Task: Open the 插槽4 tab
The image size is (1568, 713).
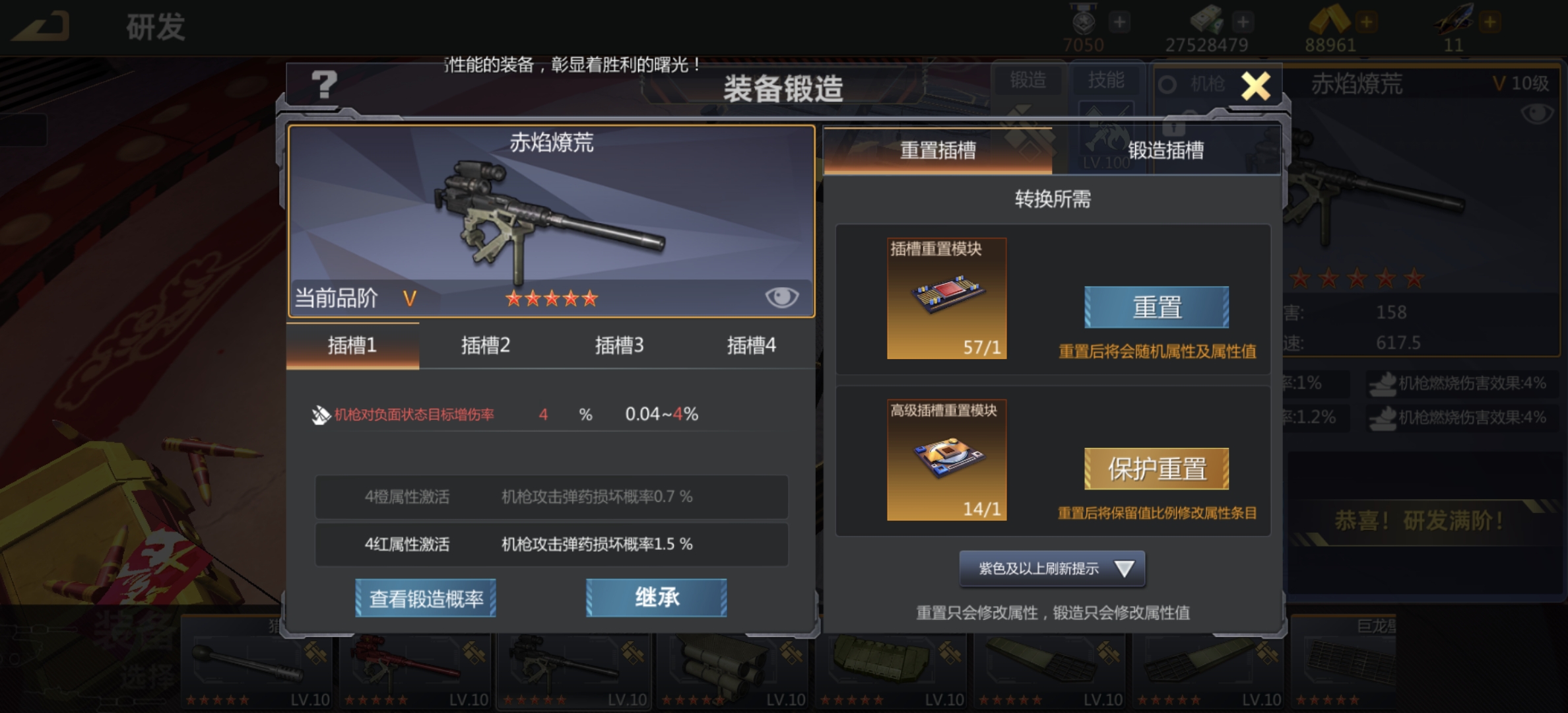Action: click(x=751, y=345)
